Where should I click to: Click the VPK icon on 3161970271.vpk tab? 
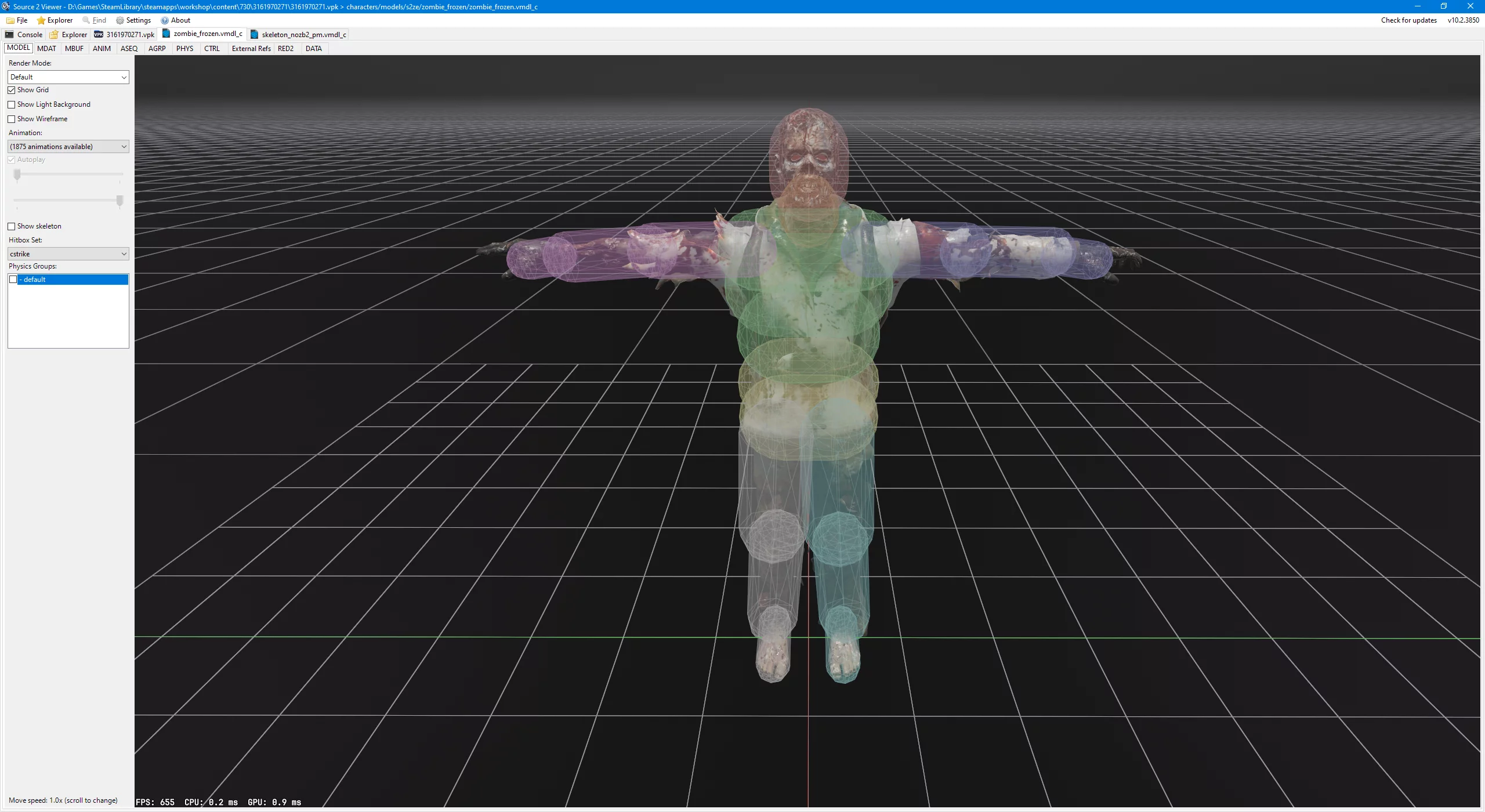click(x=99, y=34)
